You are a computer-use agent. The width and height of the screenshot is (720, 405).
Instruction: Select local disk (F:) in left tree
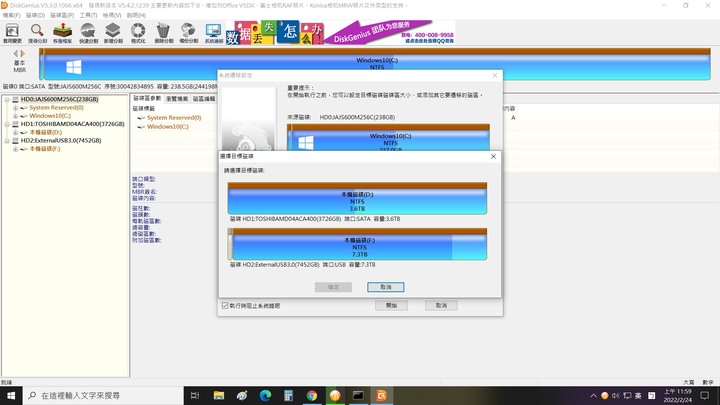tap(45, 149)
